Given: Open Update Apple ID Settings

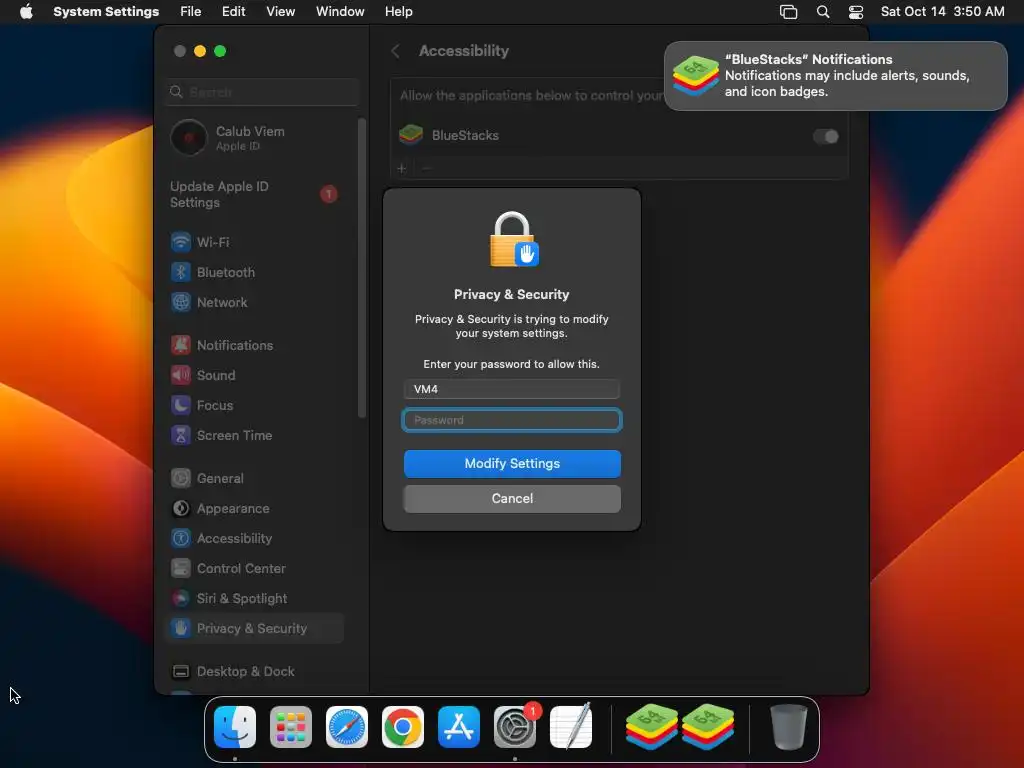Looking at the screenshot, I should tap(255, 195).
